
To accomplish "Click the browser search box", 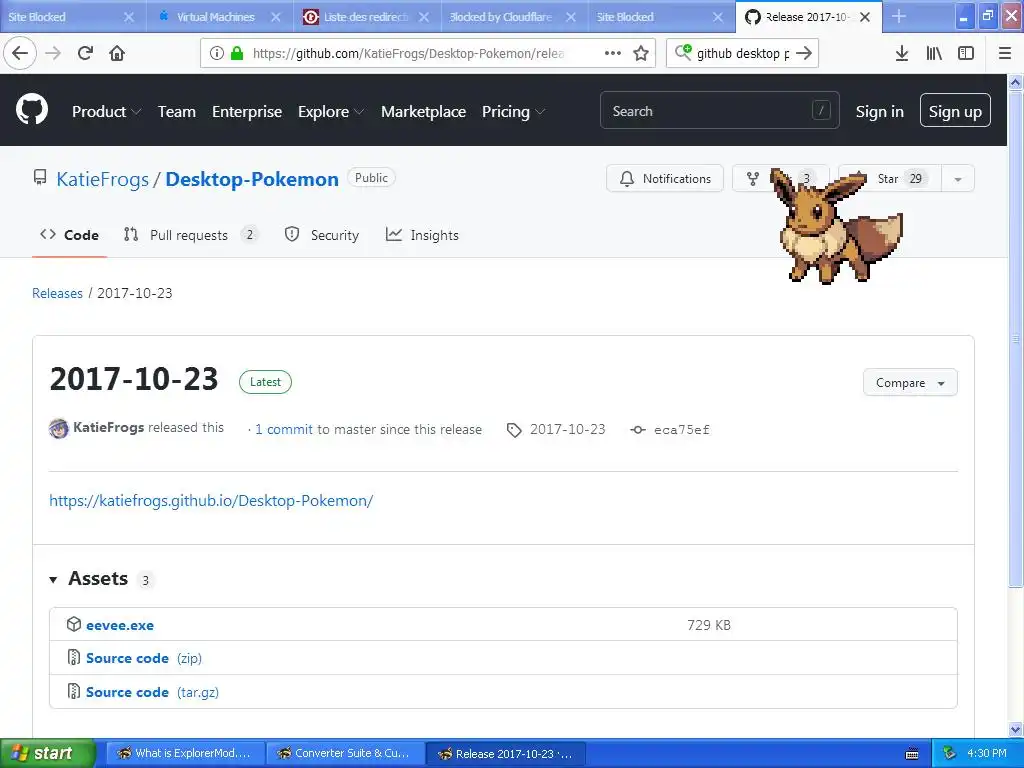I will click(742, 53).
